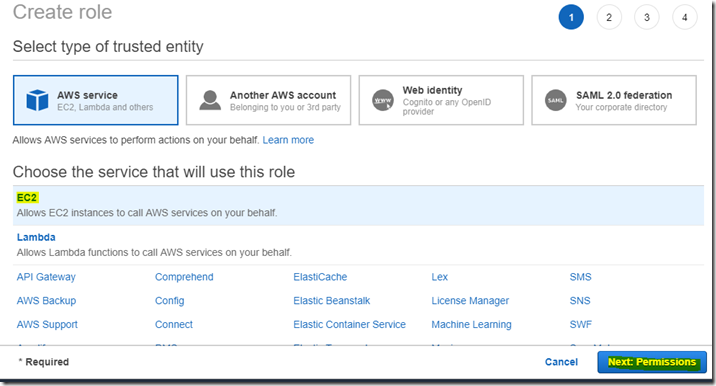The height and width of the screenshot is (386, 716).
Task: Select the Config service
Action: click(x=169, y=301)
